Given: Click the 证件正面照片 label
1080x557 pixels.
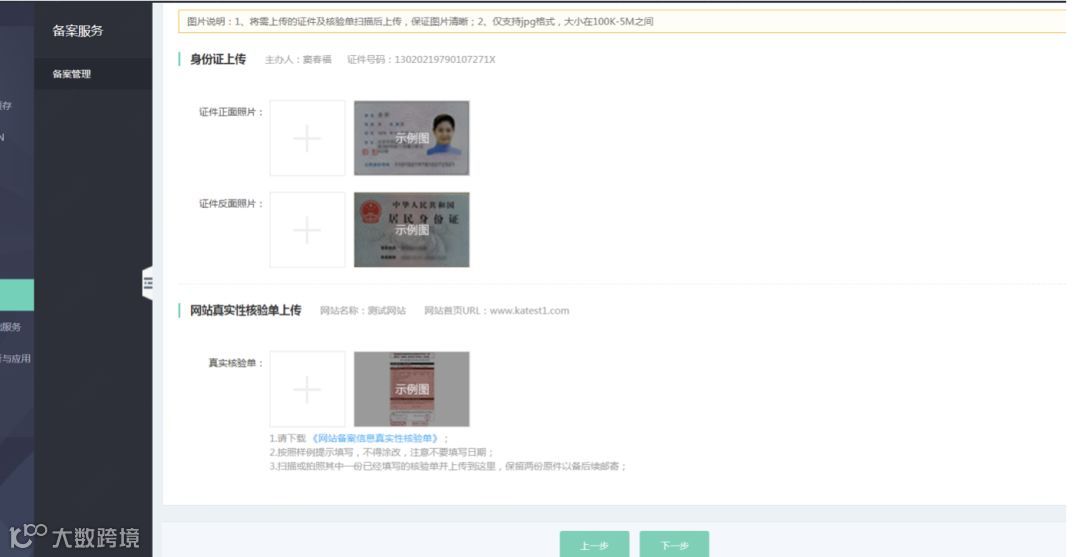Looking at the screenshot, I should pyautogui.click(x=231, y=112).
